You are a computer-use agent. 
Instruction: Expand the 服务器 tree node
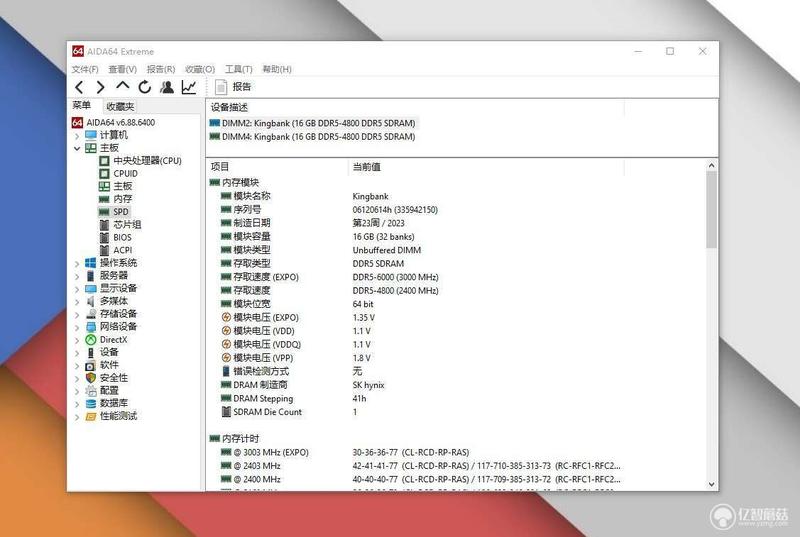77,276
